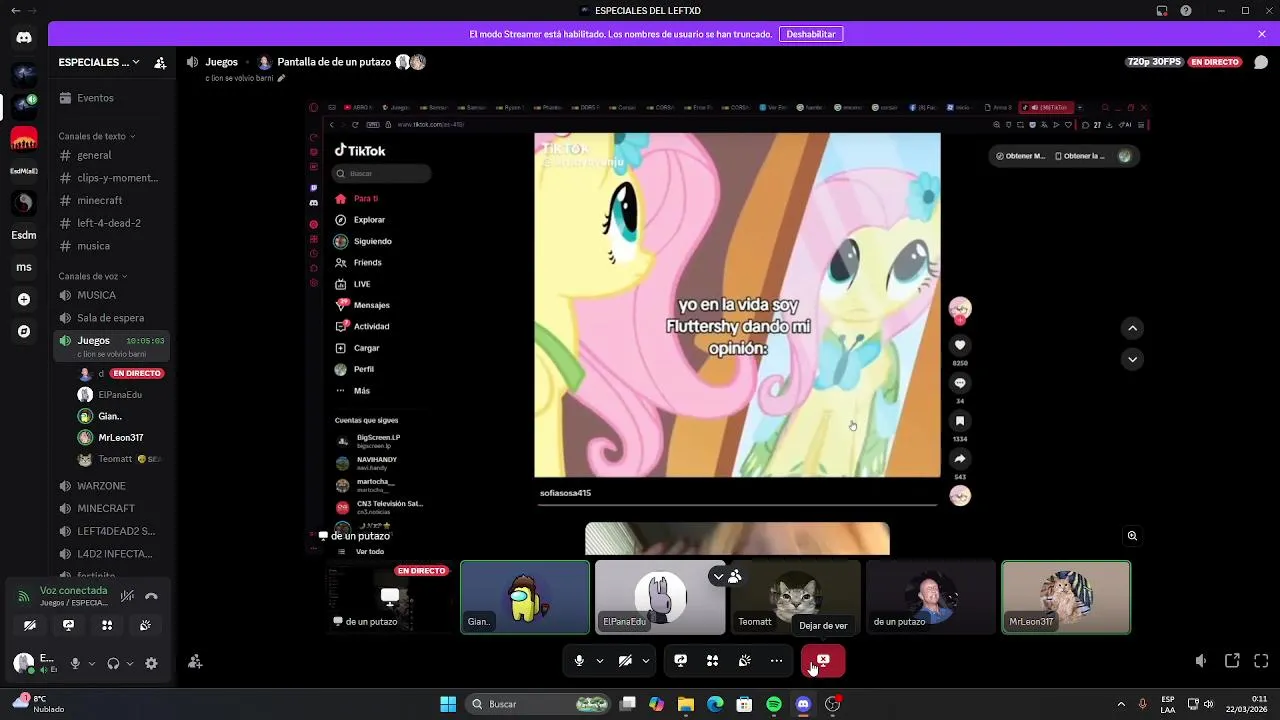Open the invite people icon beside ESPECIALES header
The image size is (1280, 720).
(160, 62)
